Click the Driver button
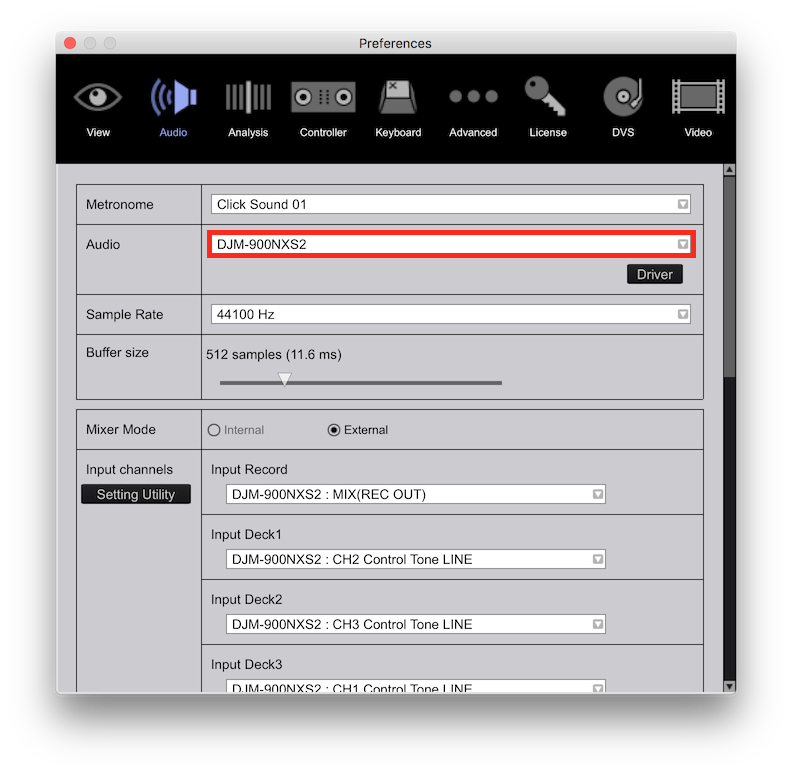This screenshot has width=792, height=774. click(655, 274)
